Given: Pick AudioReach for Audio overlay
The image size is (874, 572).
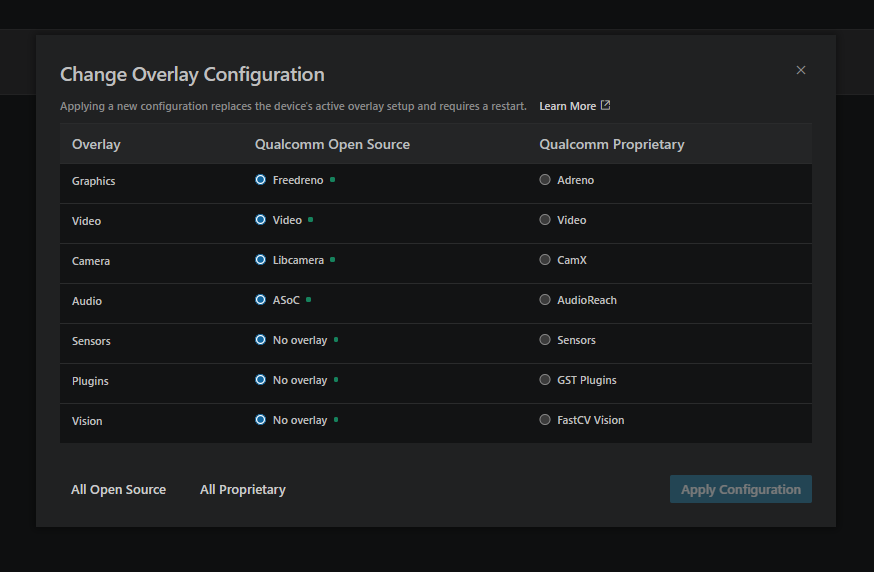Looking at the screenshot, I should tap(545, 300).
